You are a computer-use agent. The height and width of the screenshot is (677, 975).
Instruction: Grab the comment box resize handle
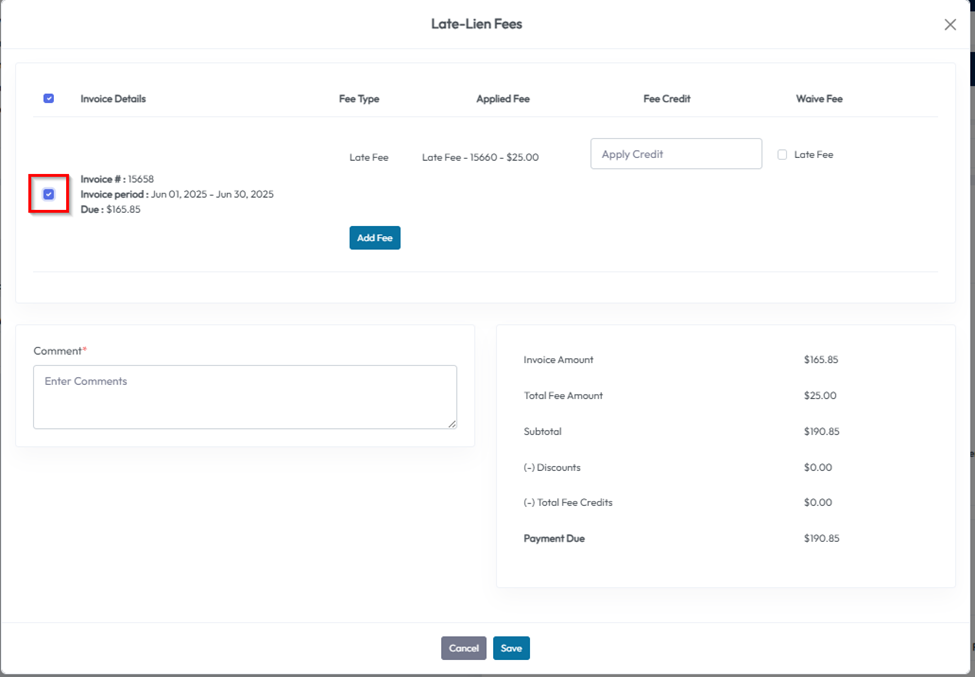pos(452,424)
